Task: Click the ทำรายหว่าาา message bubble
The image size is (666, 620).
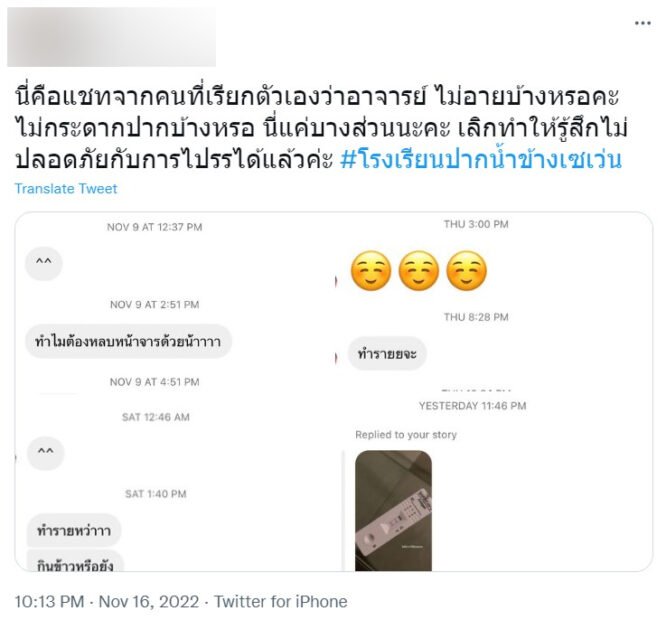Action: pos(74,530)
